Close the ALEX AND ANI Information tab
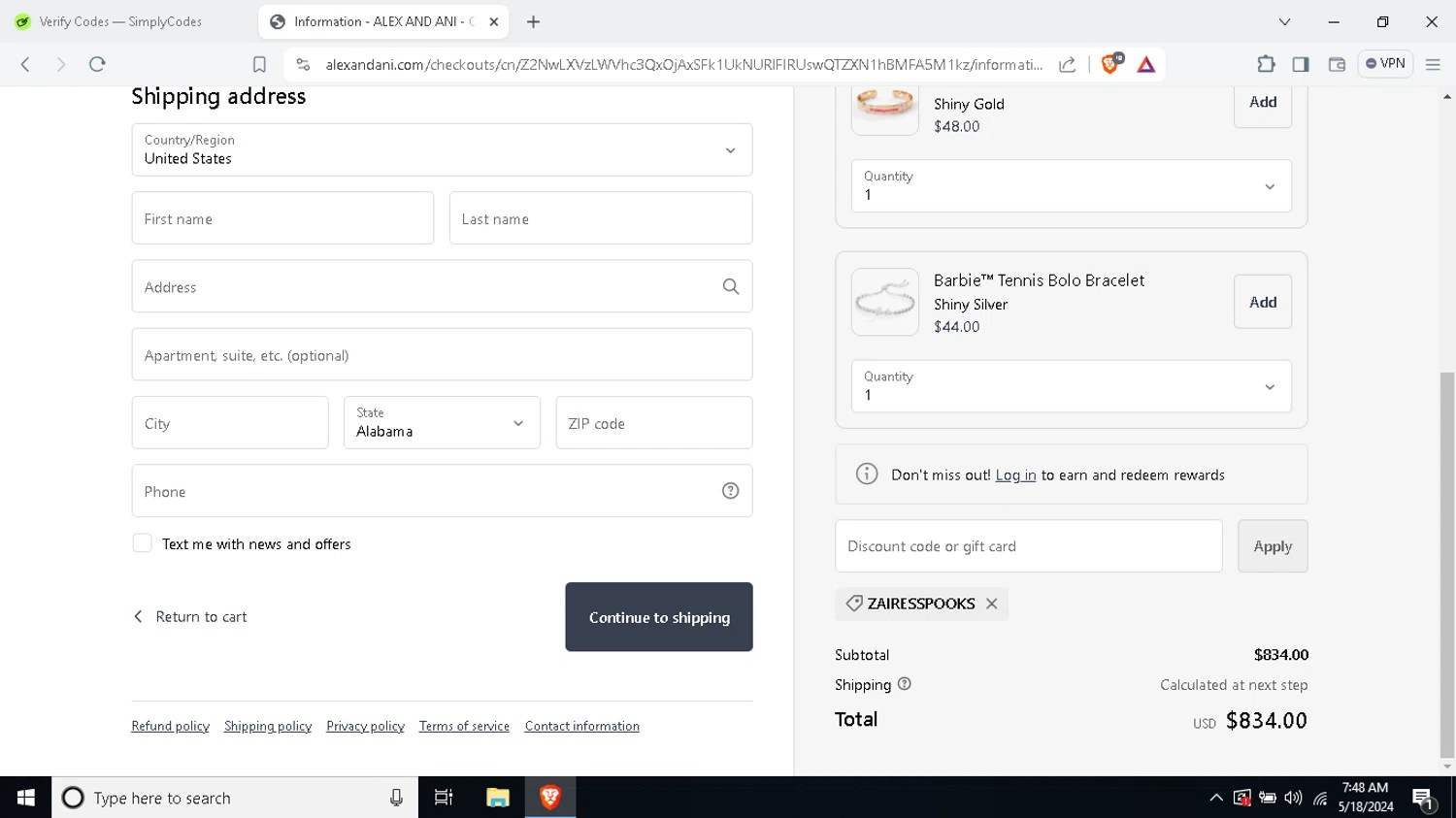Screen dimensions: 1456x818 click(494, 21)
